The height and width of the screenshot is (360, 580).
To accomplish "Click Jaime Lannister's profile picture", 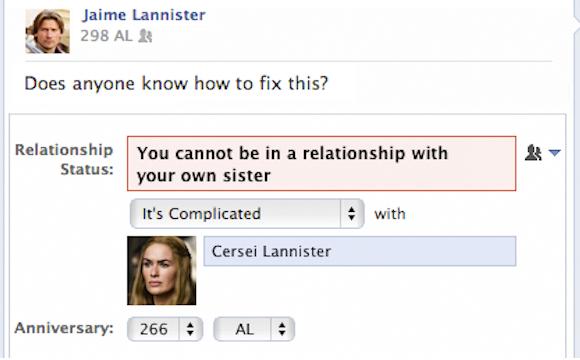I will [47, 31].
